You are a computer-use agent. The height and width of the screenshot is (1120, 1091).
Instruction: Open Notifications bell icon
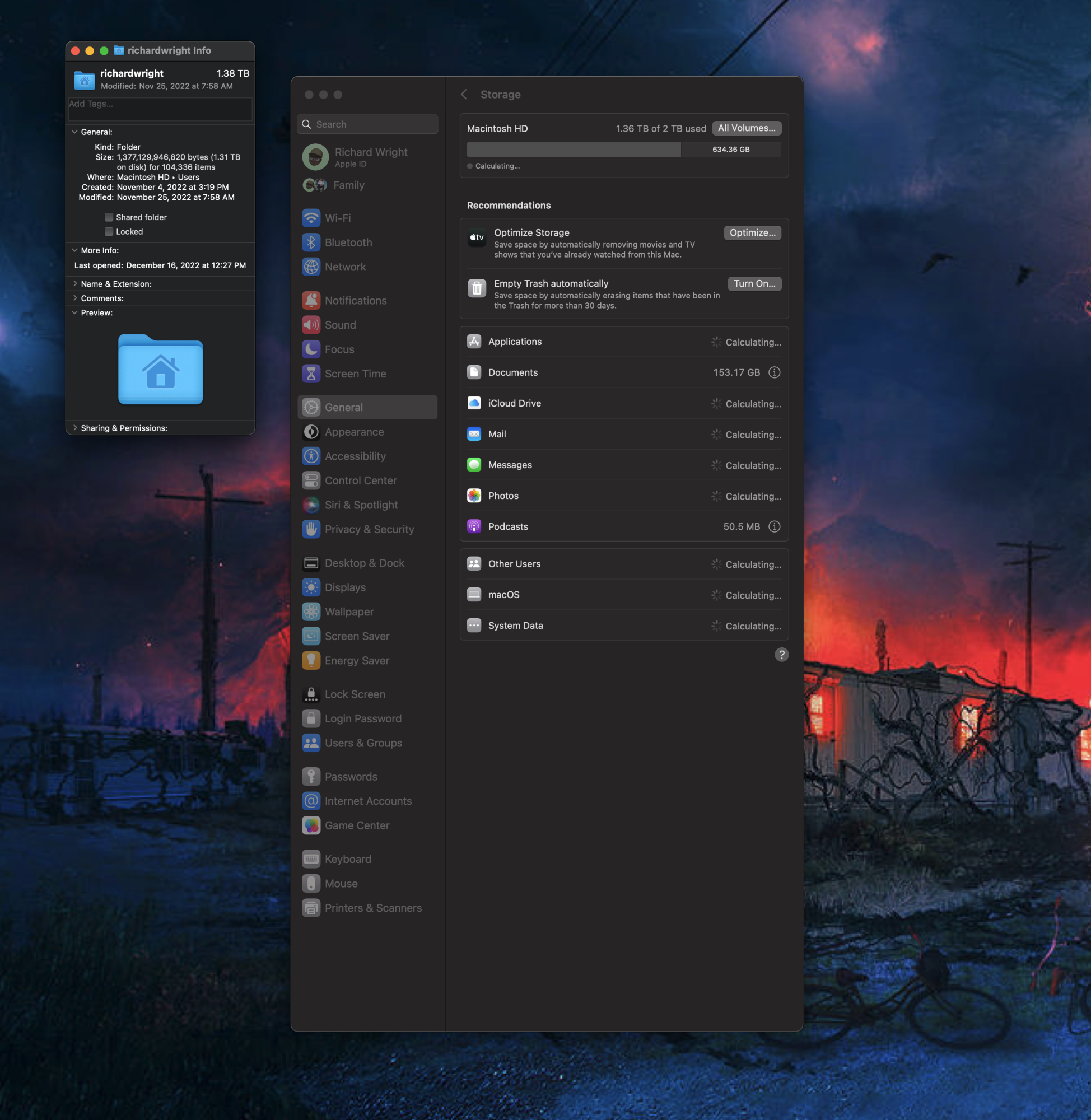311,300
